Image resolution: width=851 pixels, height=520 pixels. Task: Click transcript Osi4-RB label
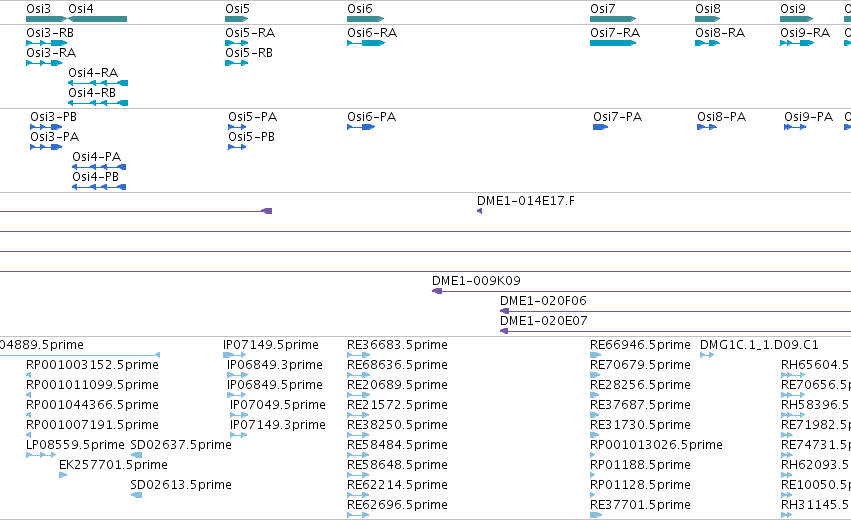pyautogui.click(x=92, y=93)
